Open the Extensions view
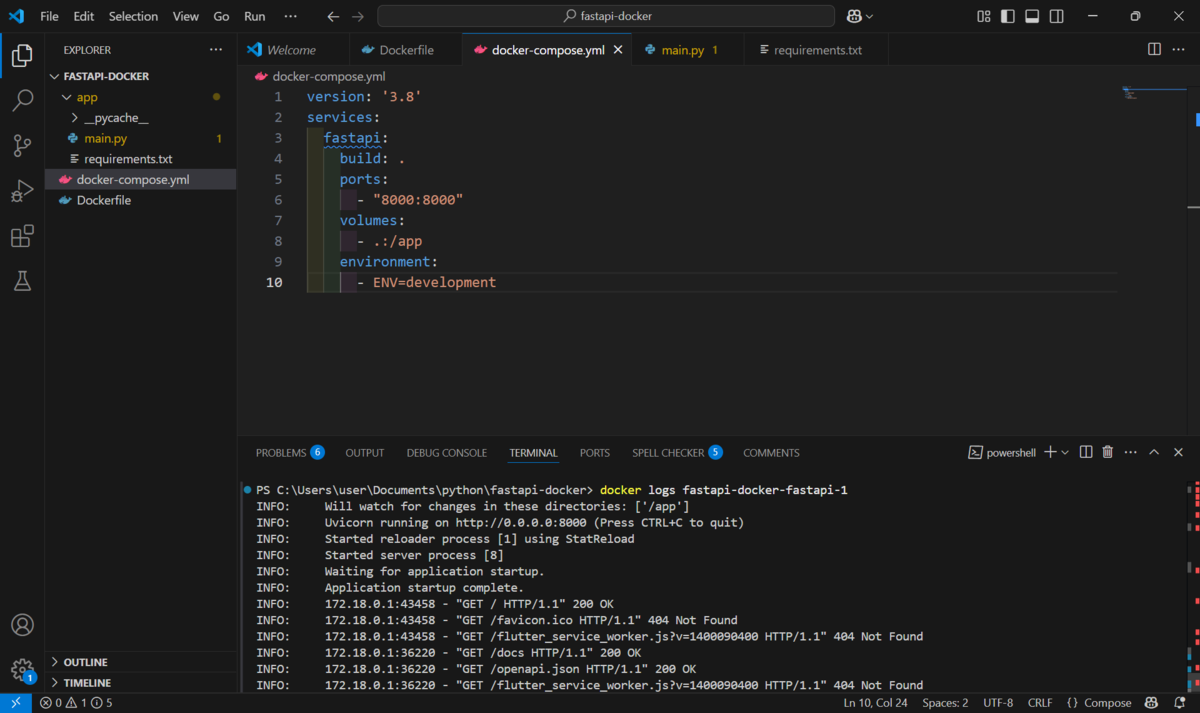This screenshot has height=713, width=1200. 22,236
